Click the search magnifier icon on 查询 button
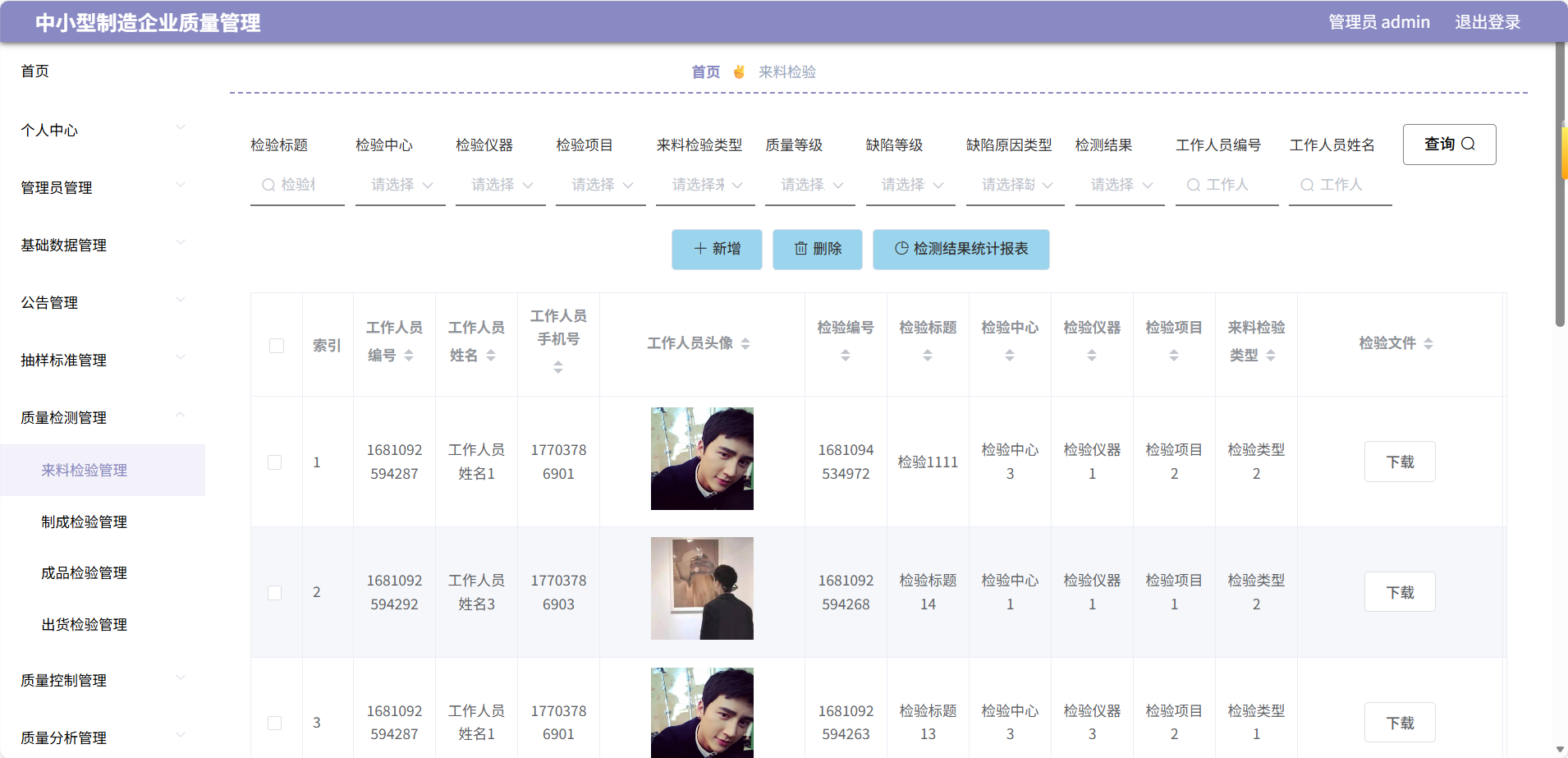 [1468, 144]
